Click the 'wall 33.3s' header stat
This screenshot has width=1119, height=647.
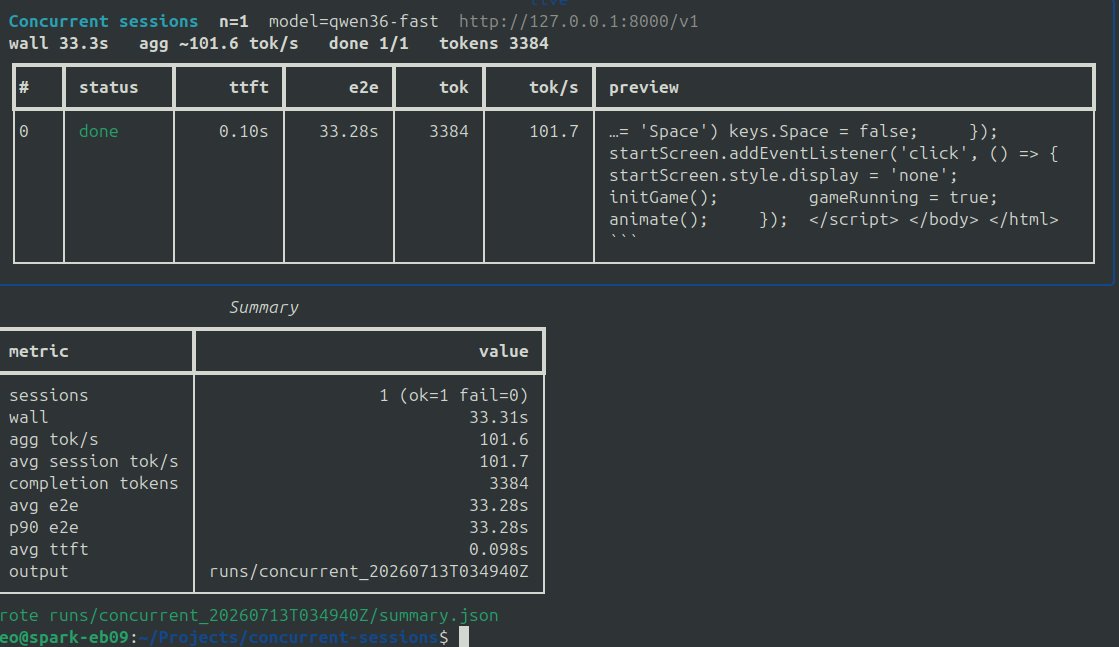59,44
